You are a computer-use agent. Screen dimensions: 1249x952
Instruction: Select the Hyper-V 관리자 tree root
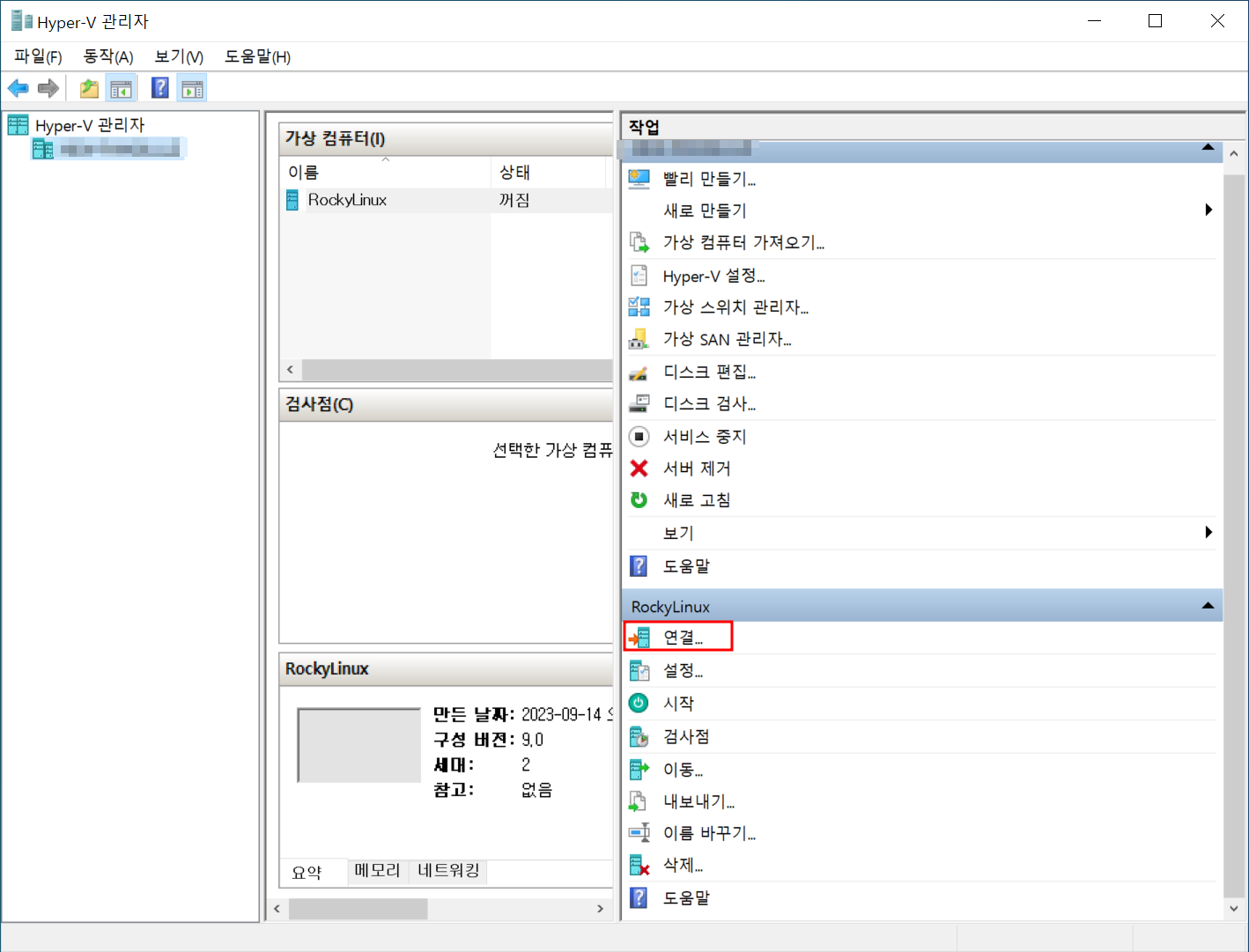[89, 125]
